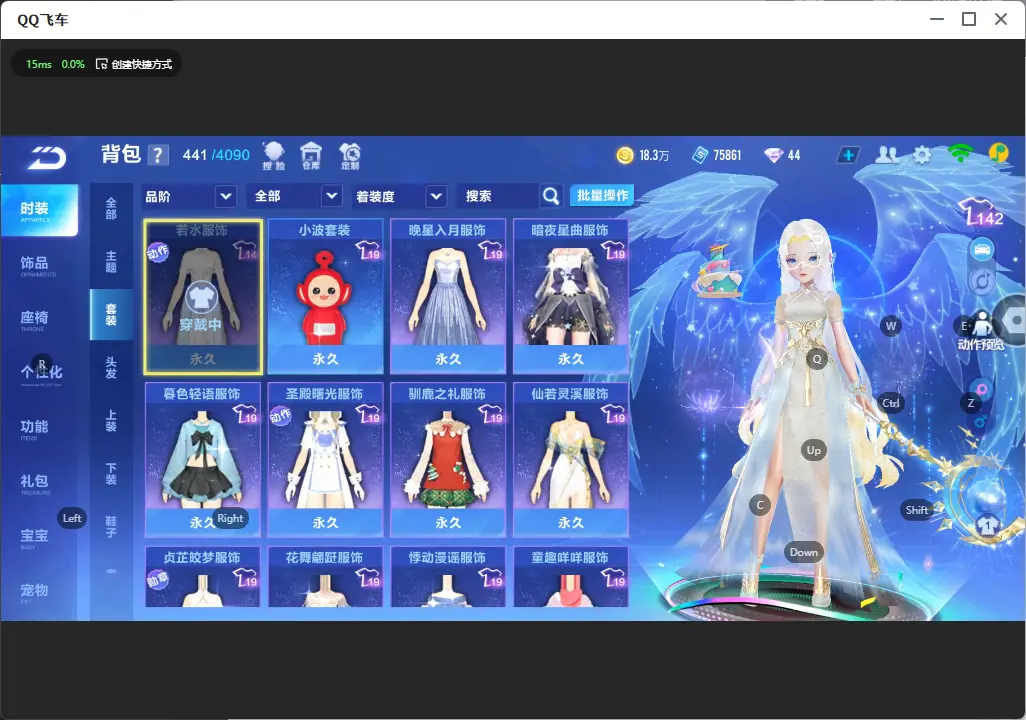Select the 鞋子 shoes sub-category

[x=111, y=527]
